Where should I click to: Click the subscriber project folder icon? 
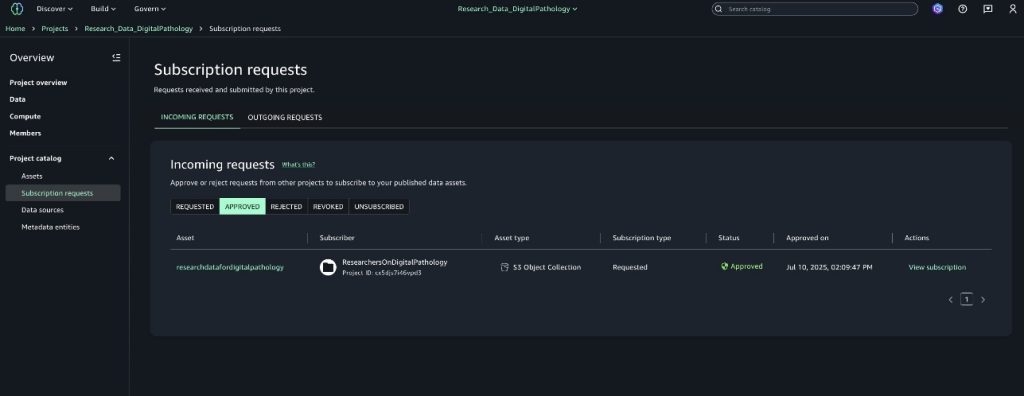point(328,267)
